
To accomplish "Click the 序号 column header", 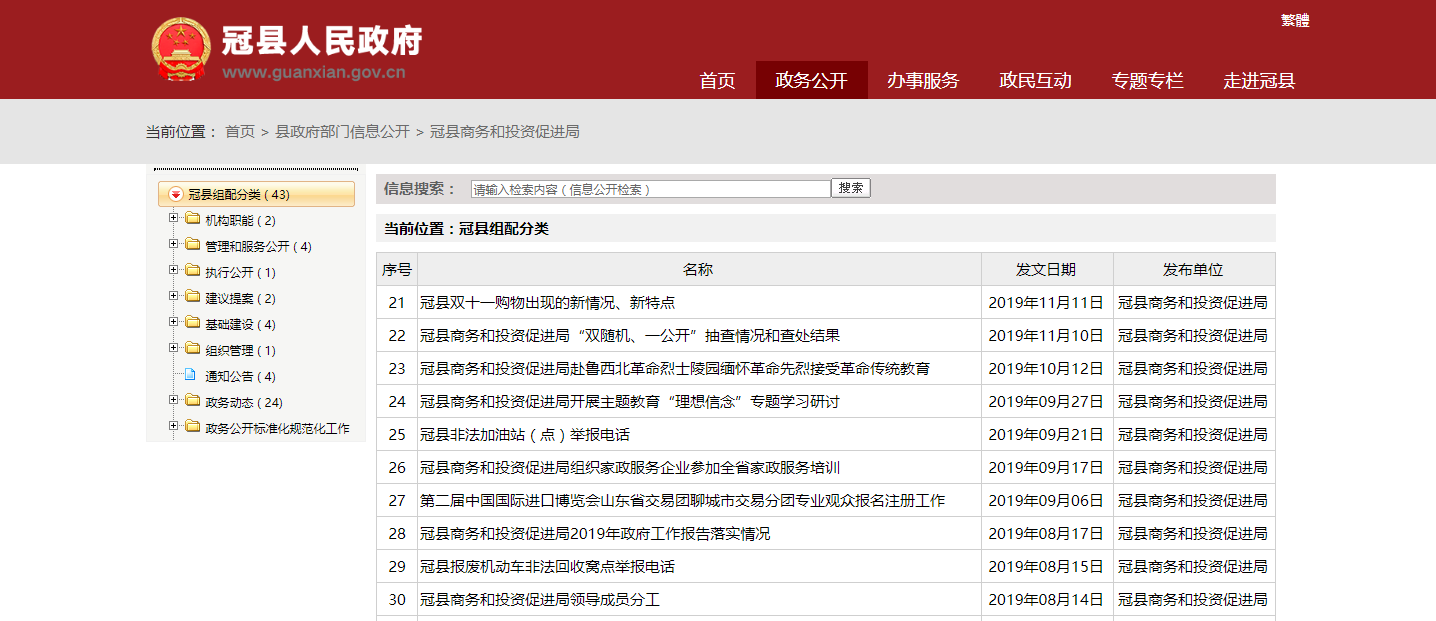I will (x=397, y=270).
